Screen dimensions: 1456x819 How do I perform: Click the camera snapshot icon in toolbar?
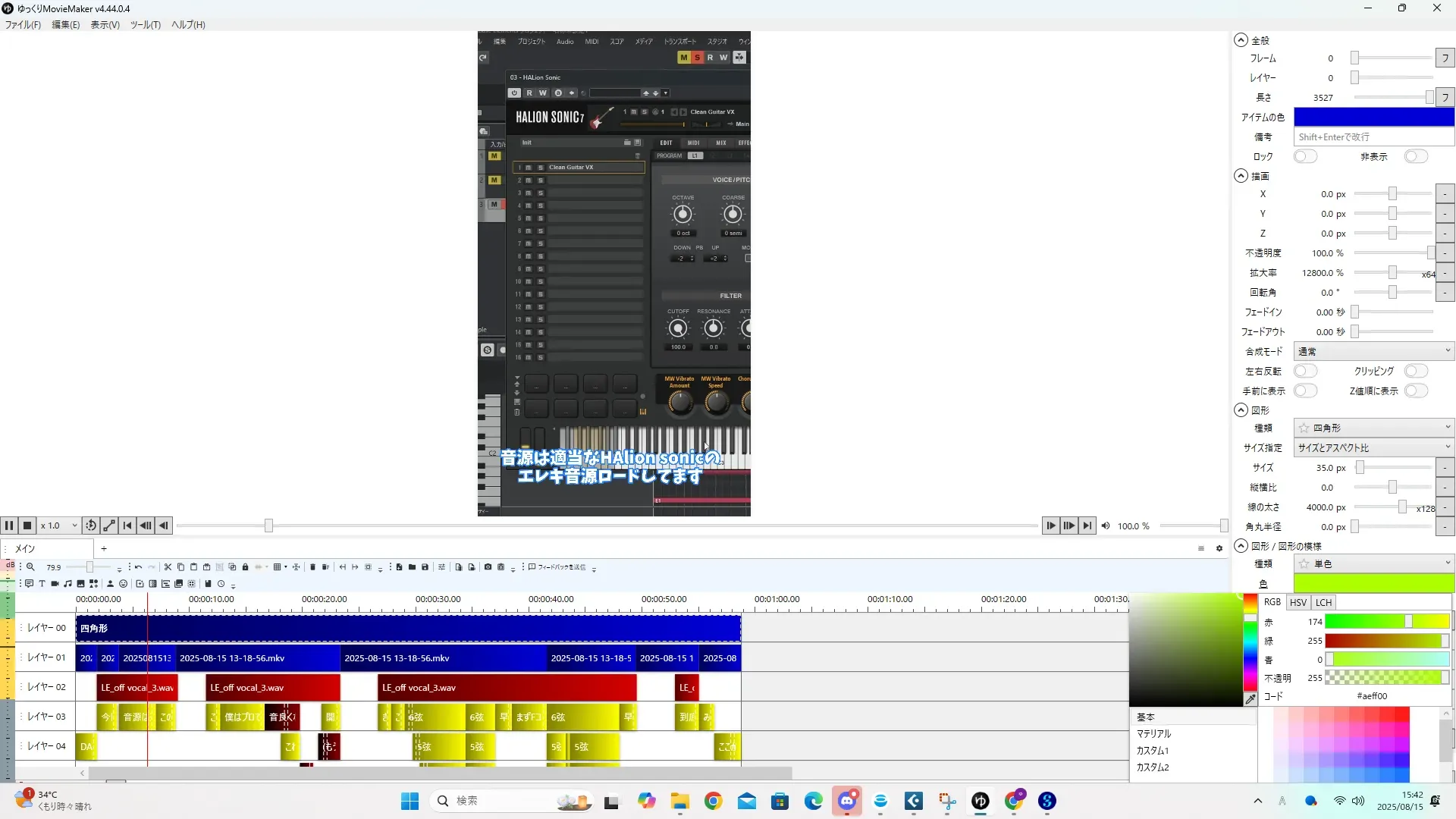point(488,567)
